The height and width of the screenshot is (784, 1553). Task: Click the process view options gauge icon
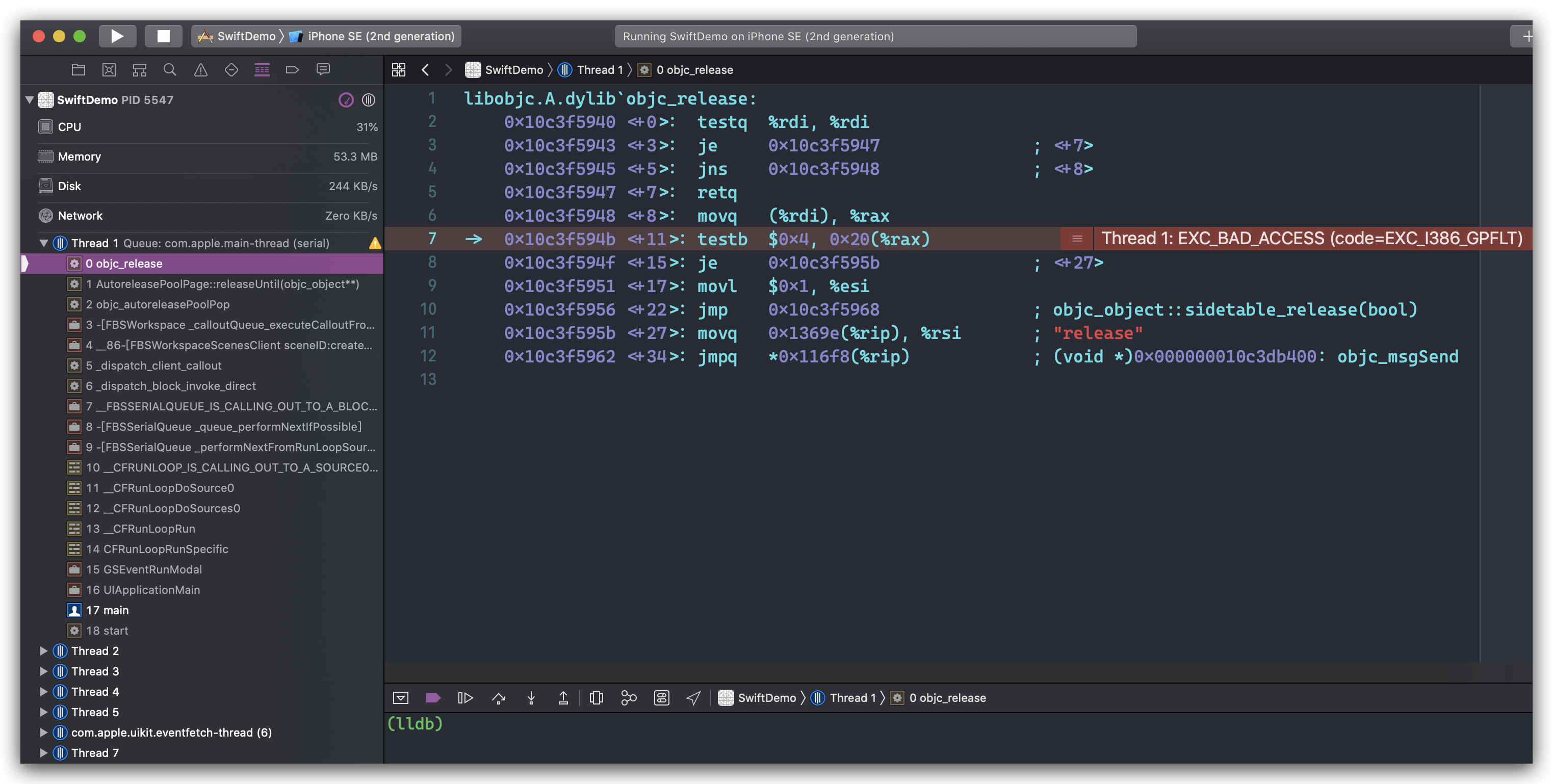346,100
